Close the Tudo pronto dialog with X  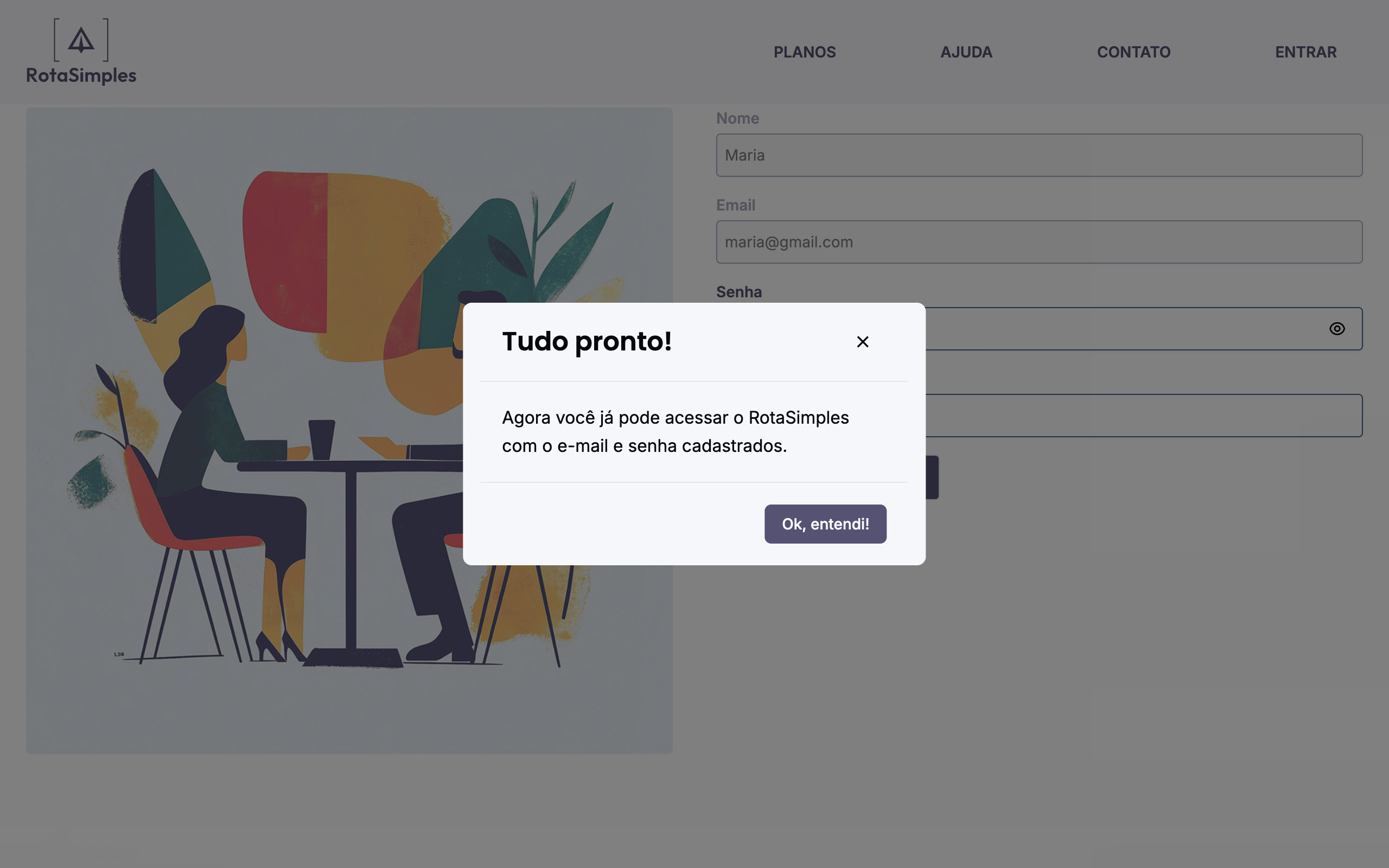coord(862,342)
